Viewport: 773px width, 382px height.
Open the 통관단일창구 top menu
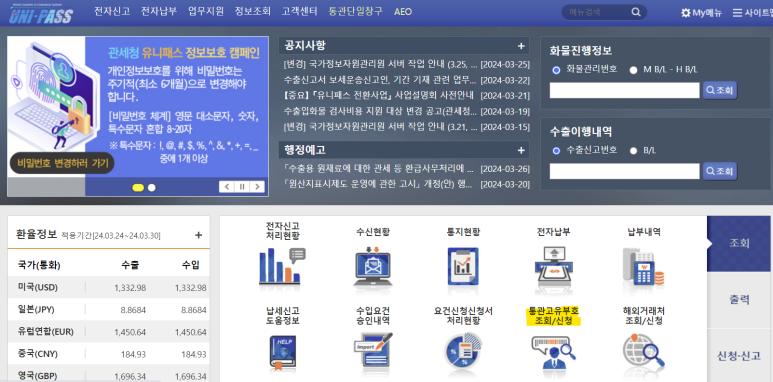coord(355,11)
